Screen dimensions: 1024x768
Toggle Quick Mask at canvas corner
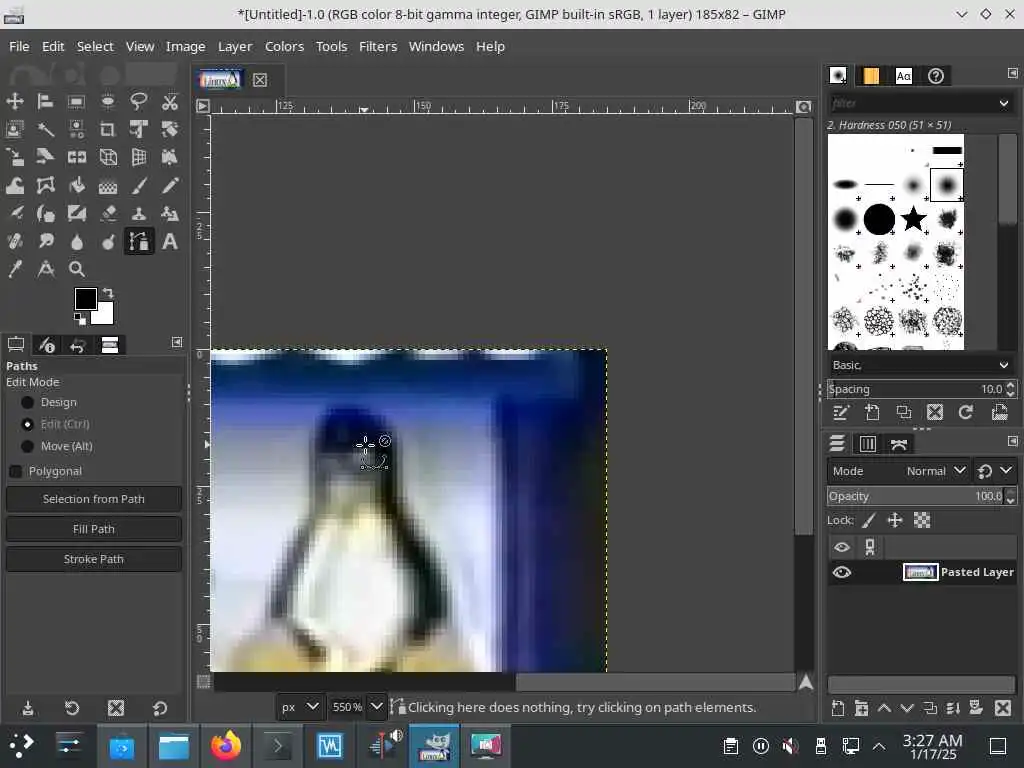[204, 682]
